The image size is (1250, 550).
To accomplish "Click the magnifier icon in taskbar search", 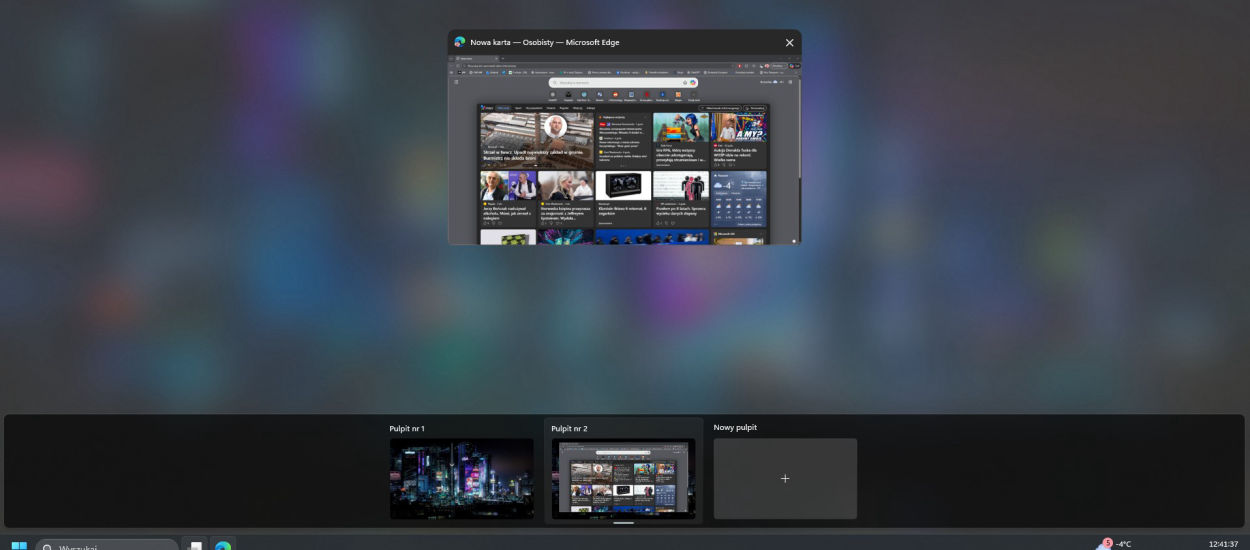I will (47, 547).
